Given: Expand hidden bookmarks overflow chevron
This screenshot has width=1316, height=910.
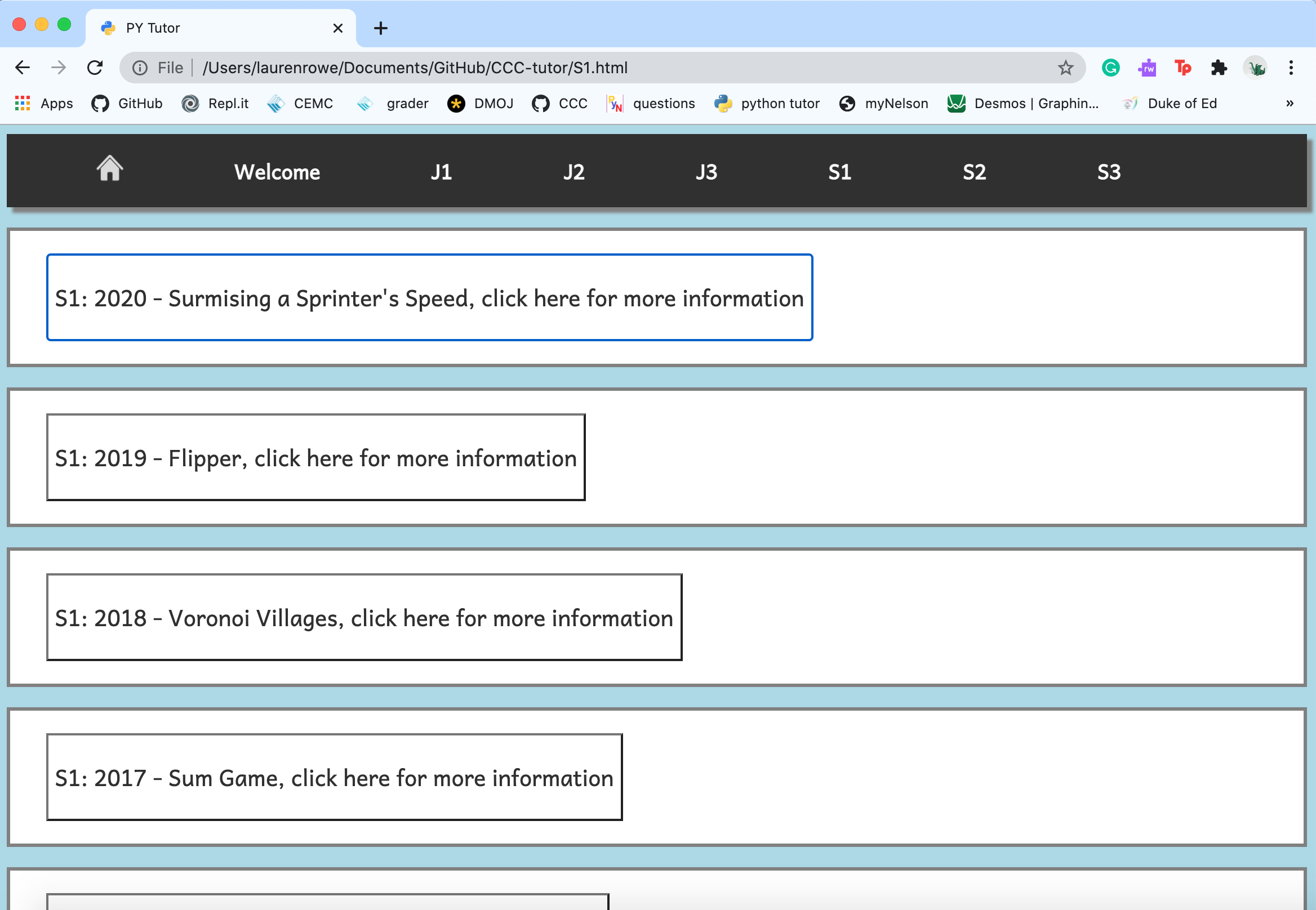Looking at the screenshot, I should (x=1289, y=103).
